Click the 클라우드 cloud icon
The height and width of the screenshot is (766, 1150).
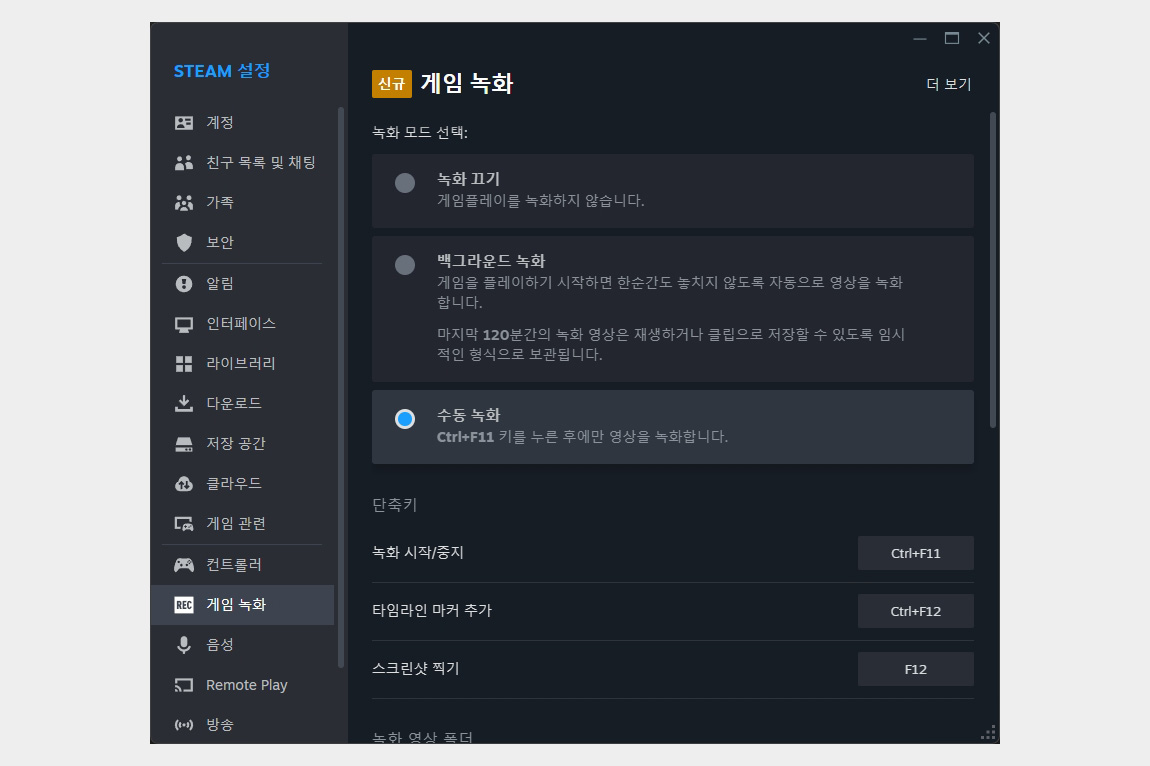[x=184, y=484]
